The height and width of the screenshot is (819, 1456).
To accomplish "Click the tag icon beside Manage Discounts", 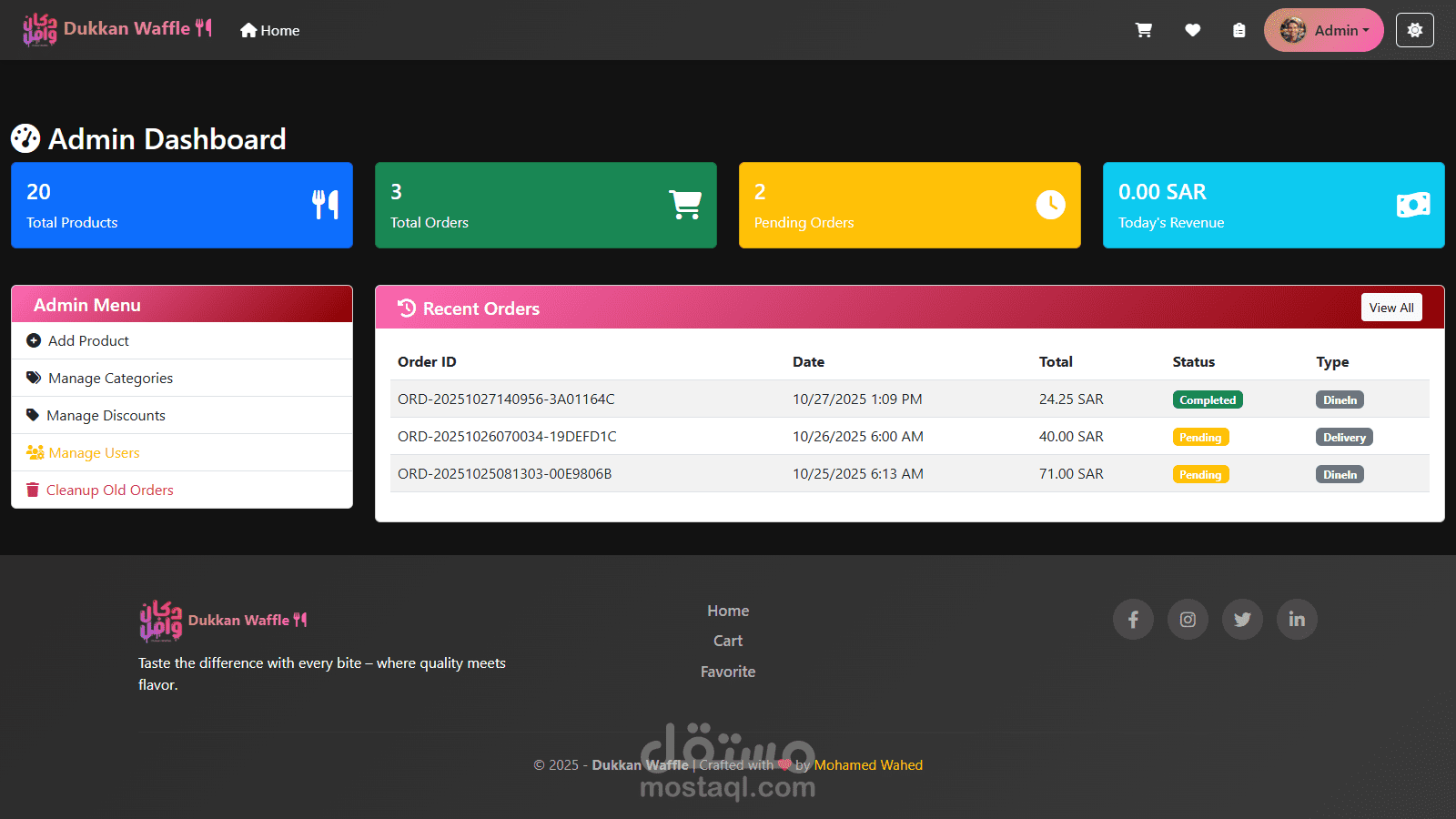I will pos(33,415).
